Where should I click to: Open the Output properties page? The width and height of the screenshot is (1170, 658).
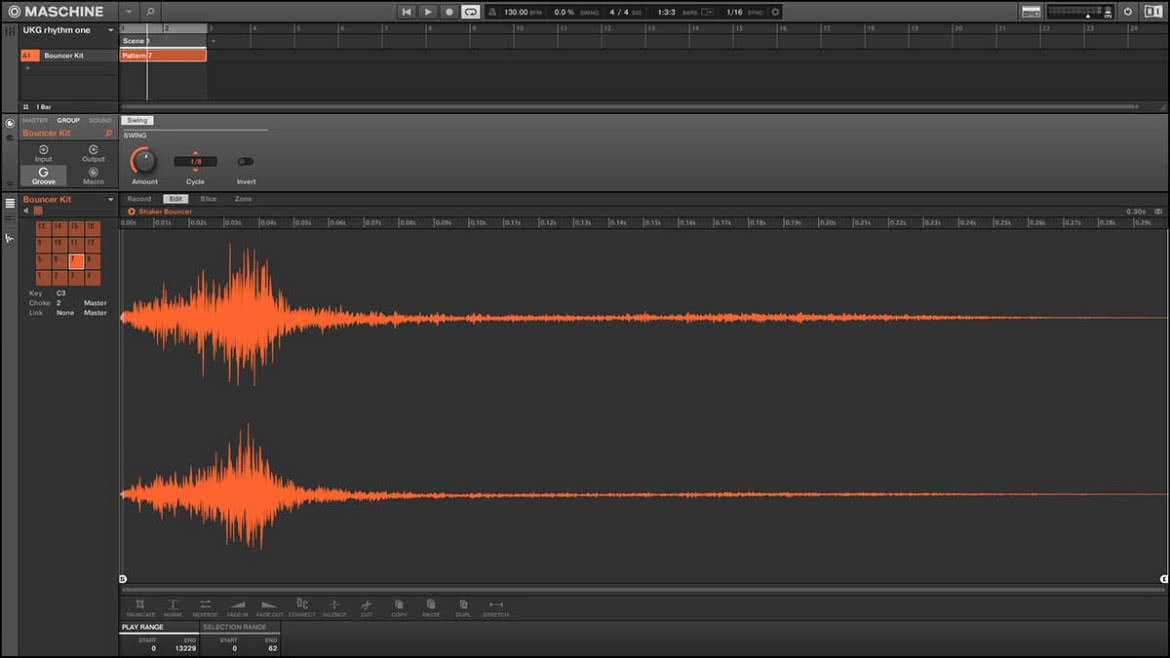93,153
